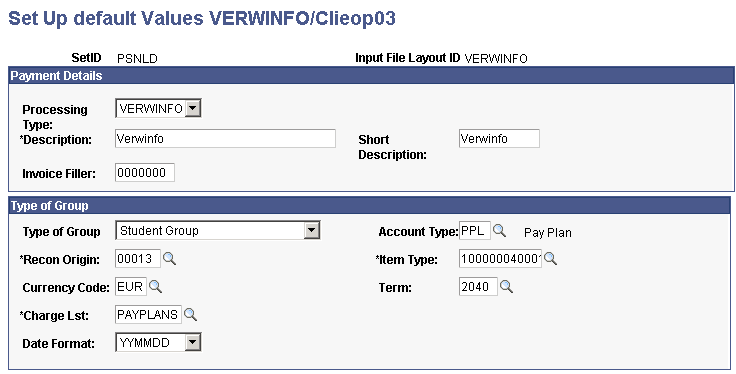736x374 pixels.
Task: Click the Currency Code label
Action: 66,288
